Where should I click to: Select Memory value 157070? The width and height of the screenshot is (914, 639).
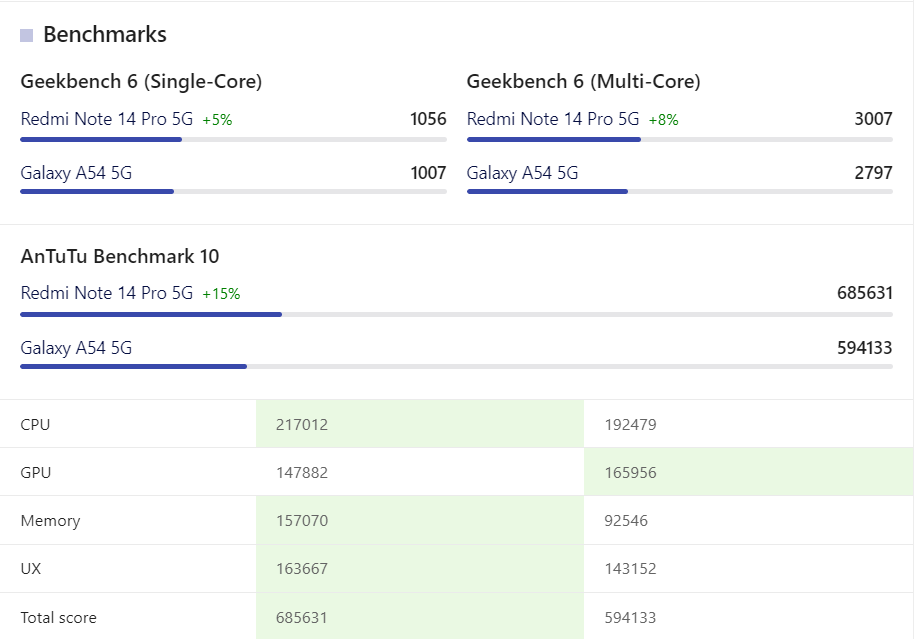(x=302, y=521)
